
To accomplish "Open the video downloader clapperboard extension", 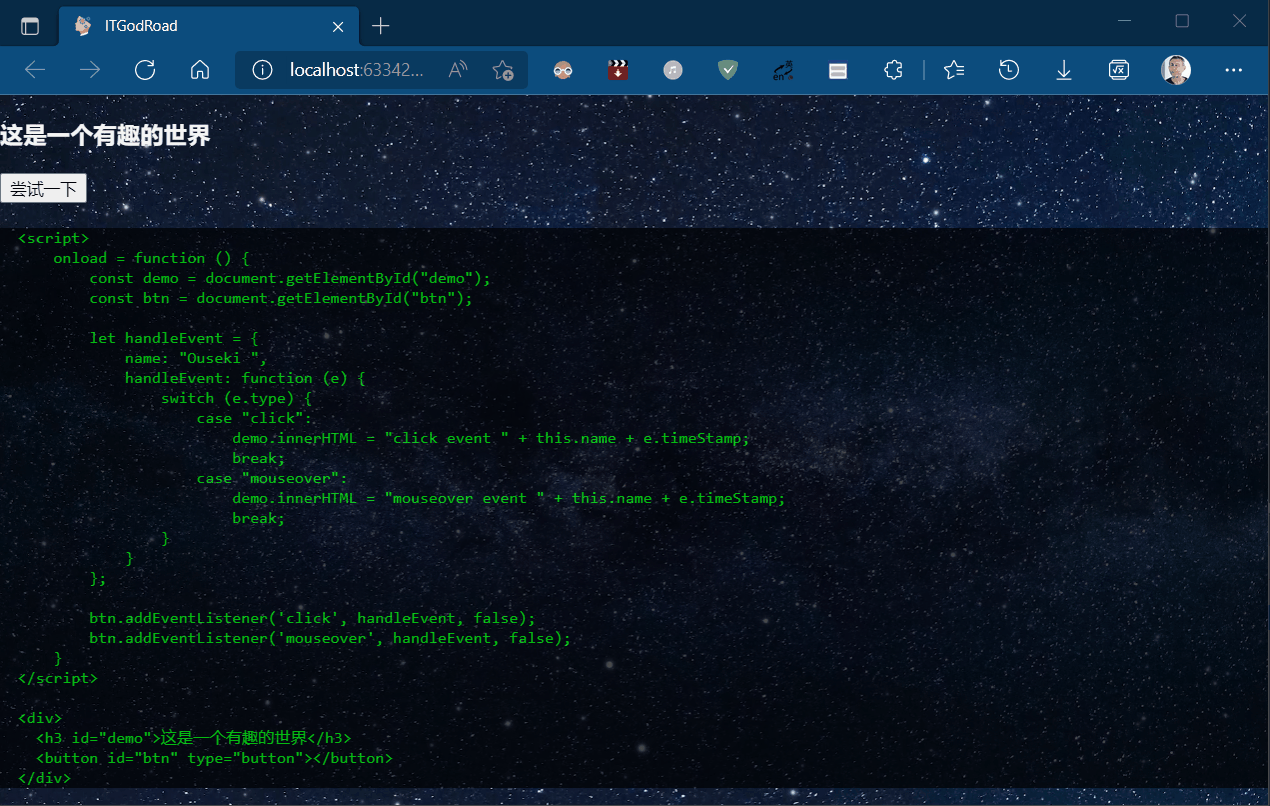I will point(618,70).
